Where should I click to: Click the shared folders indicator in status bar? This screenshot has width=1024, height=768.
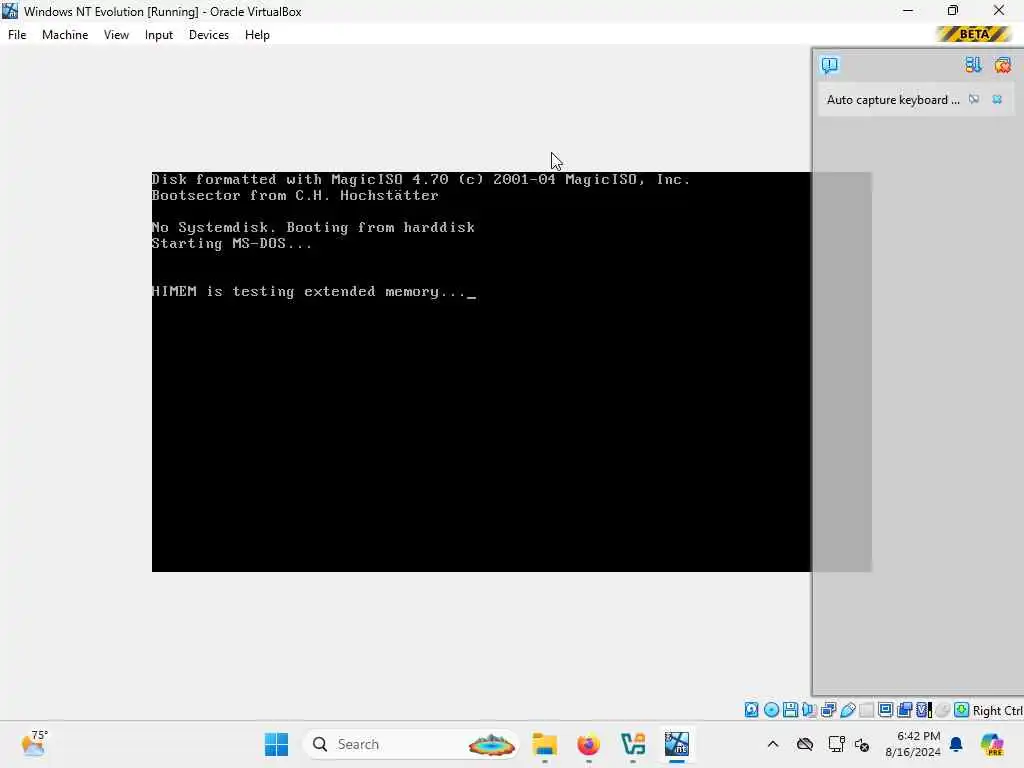[x=867, y=710]
